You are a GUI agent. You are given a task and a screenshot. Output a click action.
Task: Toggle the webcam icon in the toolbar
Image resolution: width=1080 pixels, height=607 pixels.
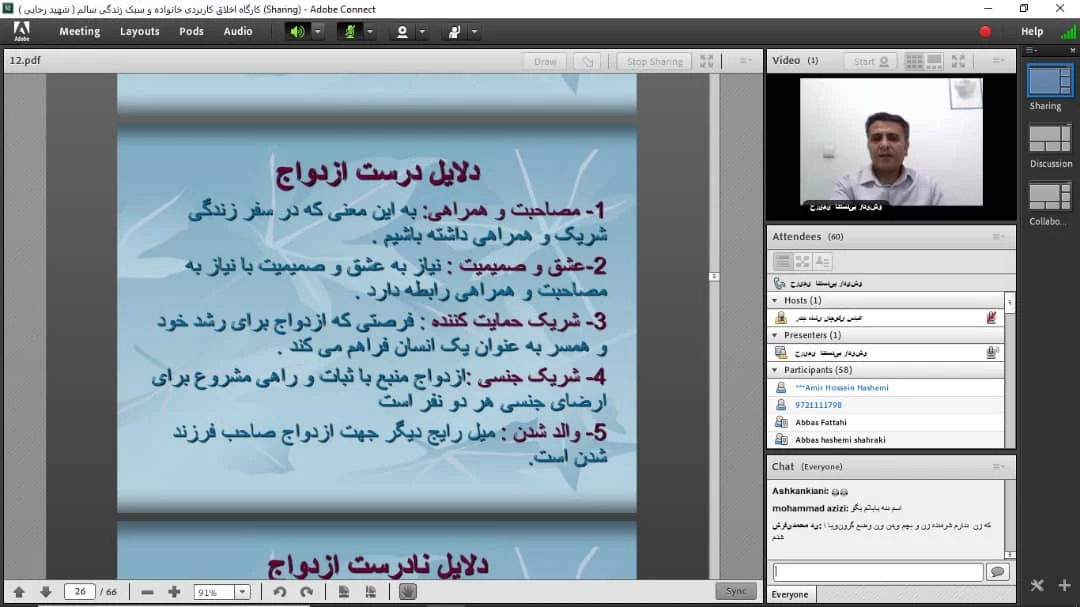pos(402,31)
